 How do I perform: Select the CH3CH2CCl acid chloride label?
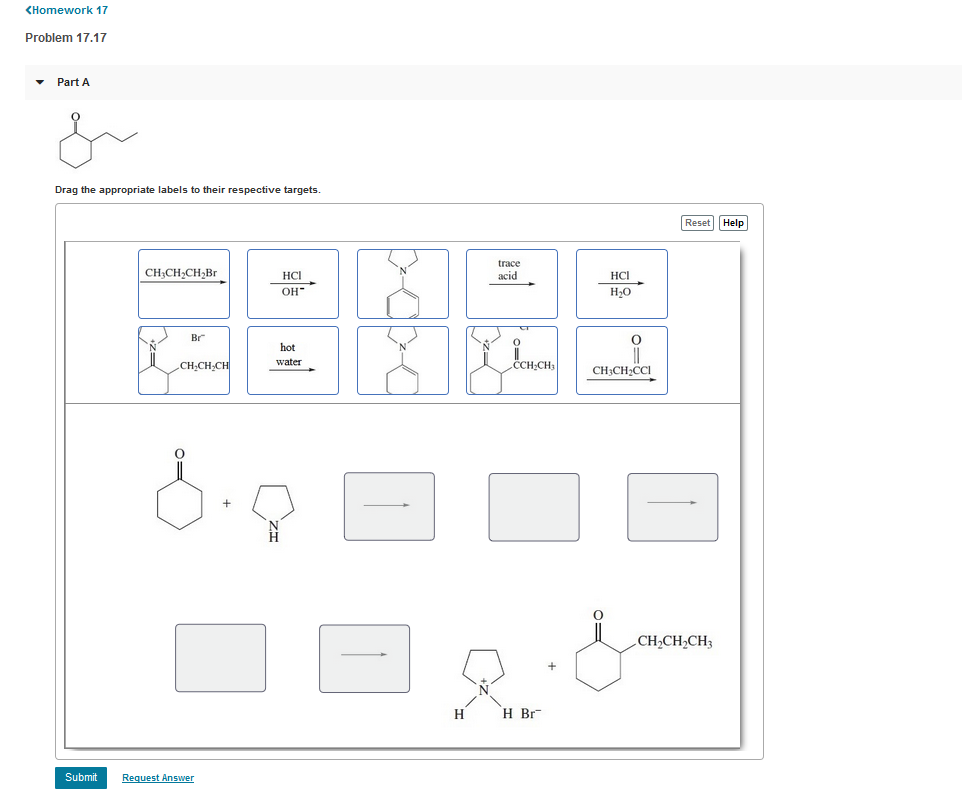click(621, 360)
